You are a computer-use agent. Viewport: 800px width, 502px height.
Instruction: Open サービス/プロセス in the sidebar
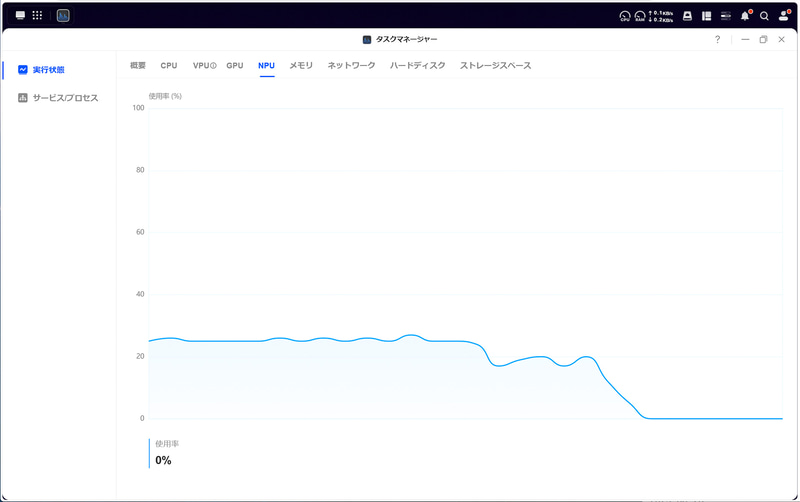click(65, 98)
